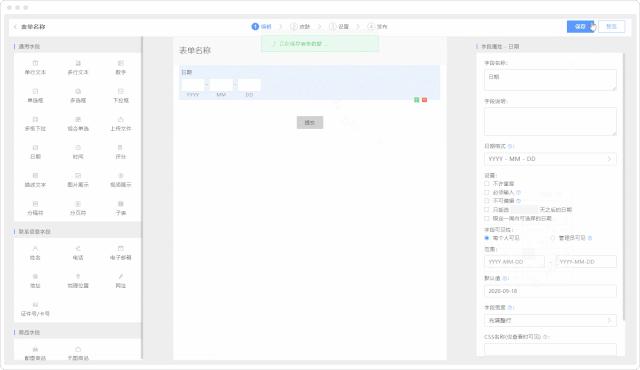This screenshot has width=640, height=370.
Task: Click the 字段名称 field name input
Action: point(550,80)
